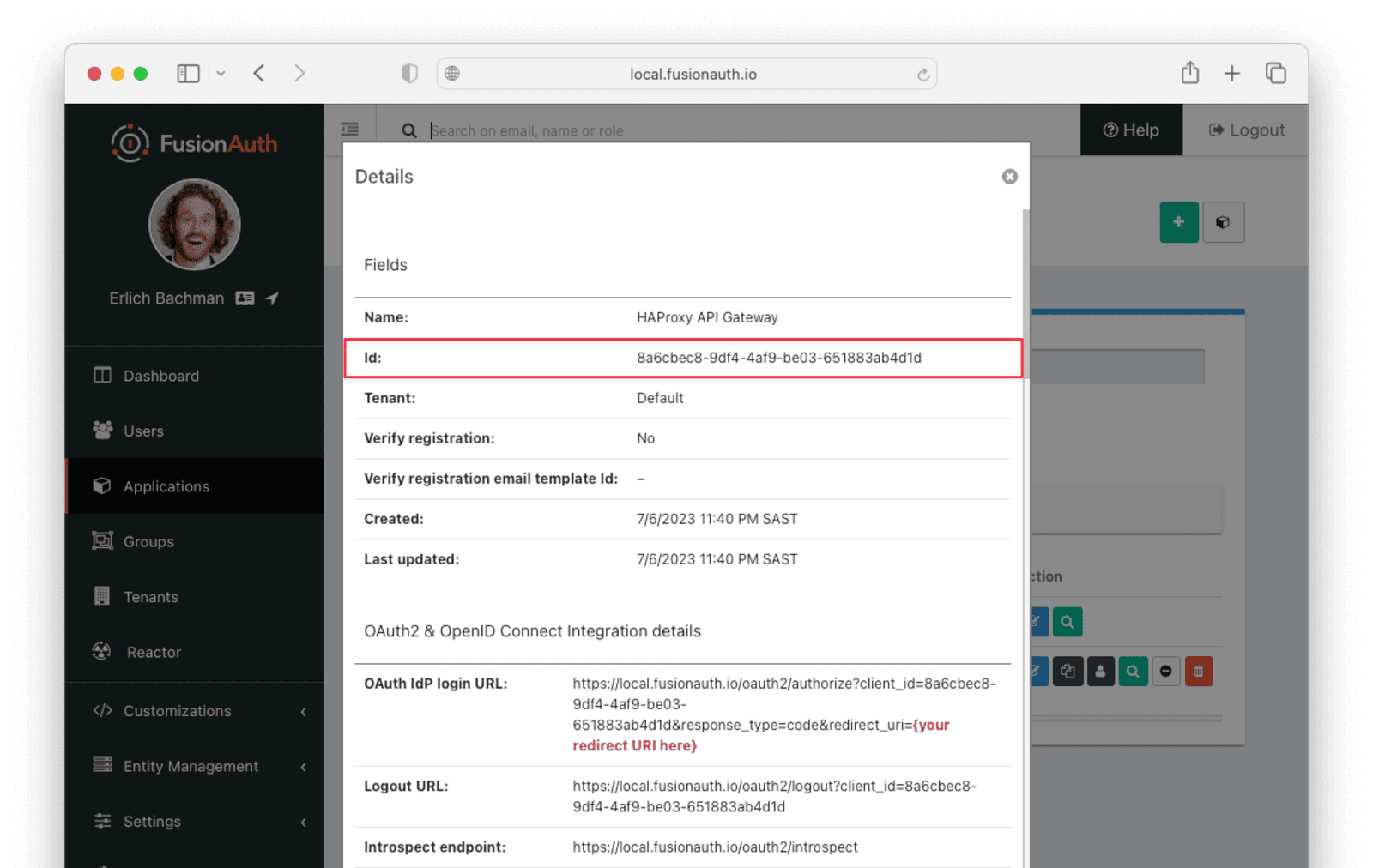The width and height of the screenshot is (1373, 868).
Task: Click the Safari address bar
Action: pos(686,74)
